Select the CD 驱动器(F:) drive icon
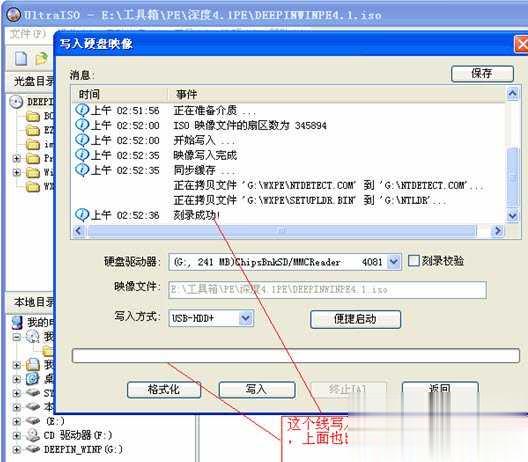 click(33, 435)
